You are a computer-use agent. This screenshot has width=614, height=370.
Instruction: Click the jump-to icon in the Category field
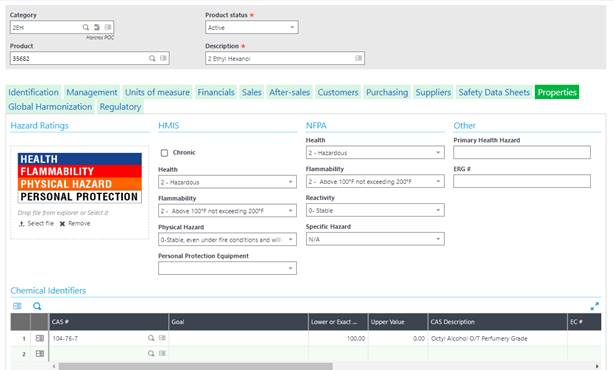[x=96, y=27]
